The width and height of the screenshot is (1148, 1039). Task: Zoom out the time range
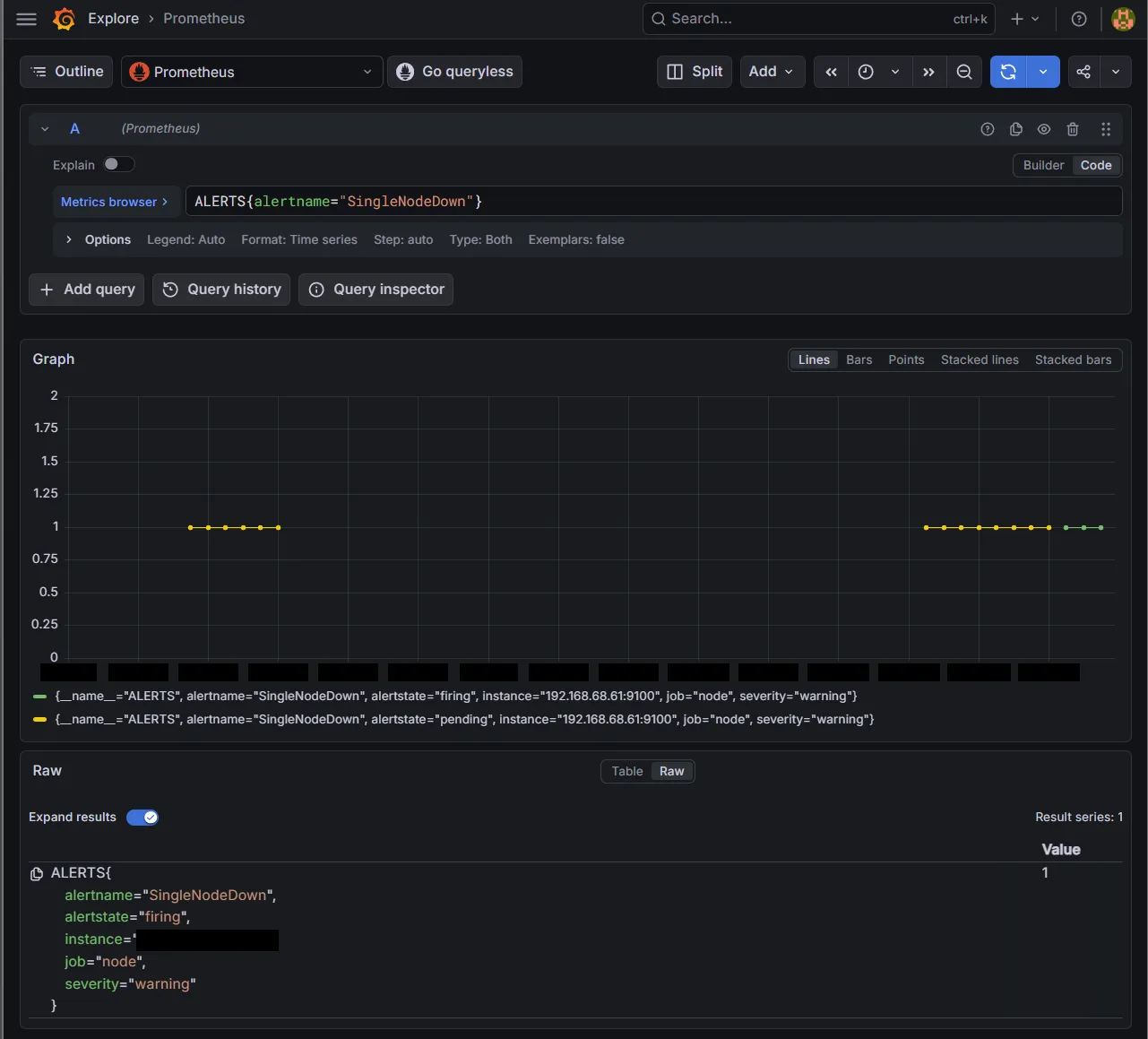point(964,72)
